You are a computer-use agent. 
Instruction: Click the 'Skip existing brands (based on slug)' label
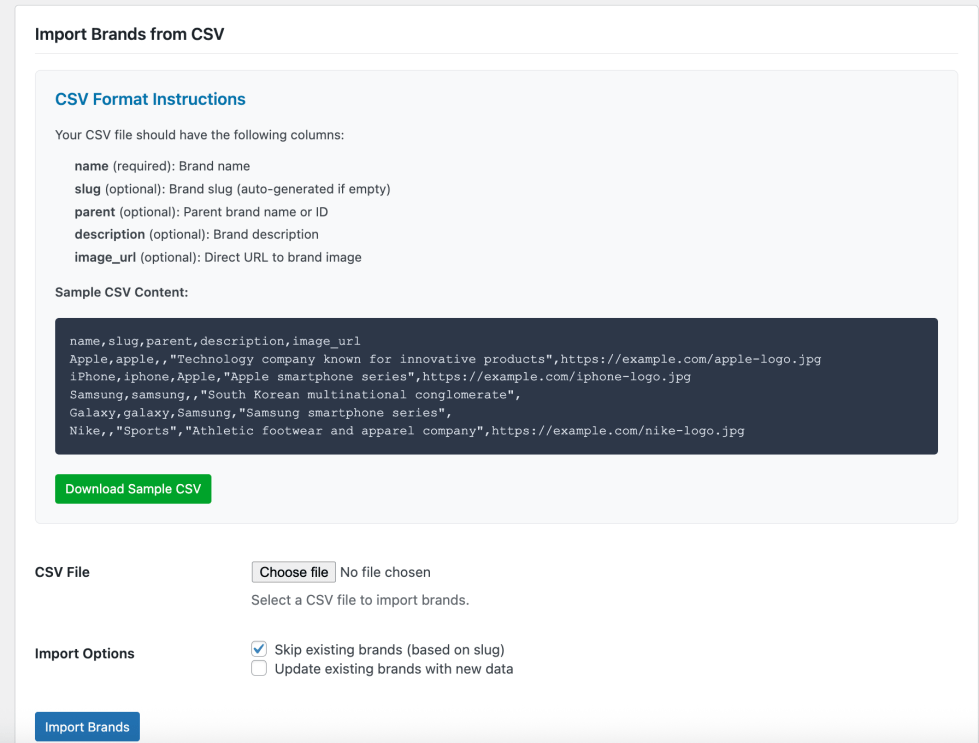390,649
